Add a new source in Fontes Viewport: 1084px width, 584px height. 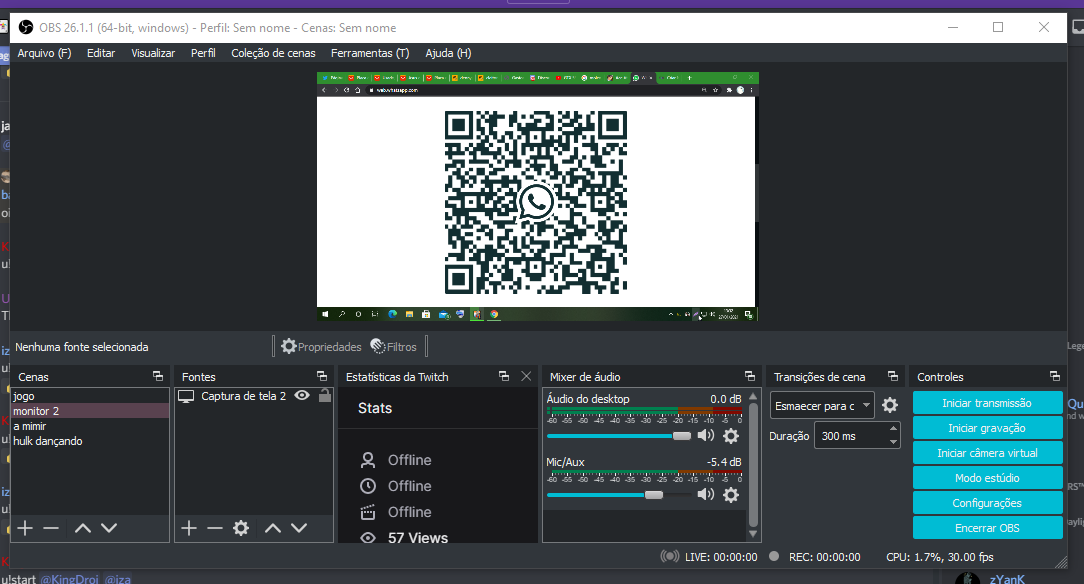tap(189, 528)
